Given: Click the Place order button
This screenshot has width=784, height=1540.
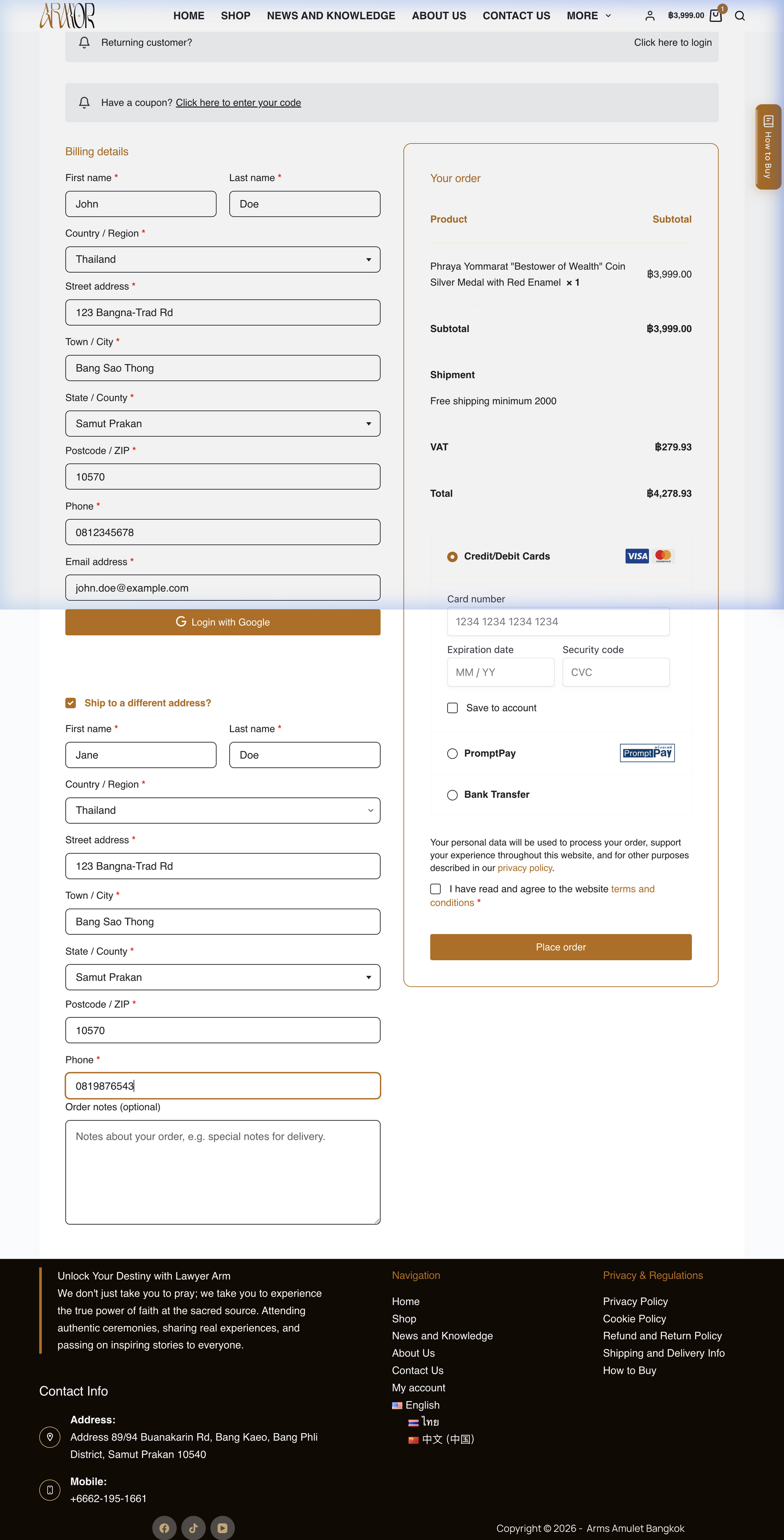Looking at the screenshot, I should coord(560,947).
